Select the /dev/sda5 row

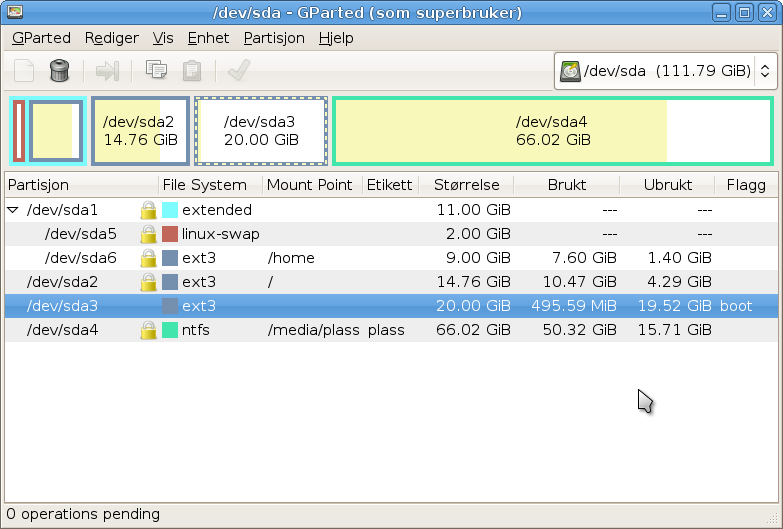click(x=392, y=234)
